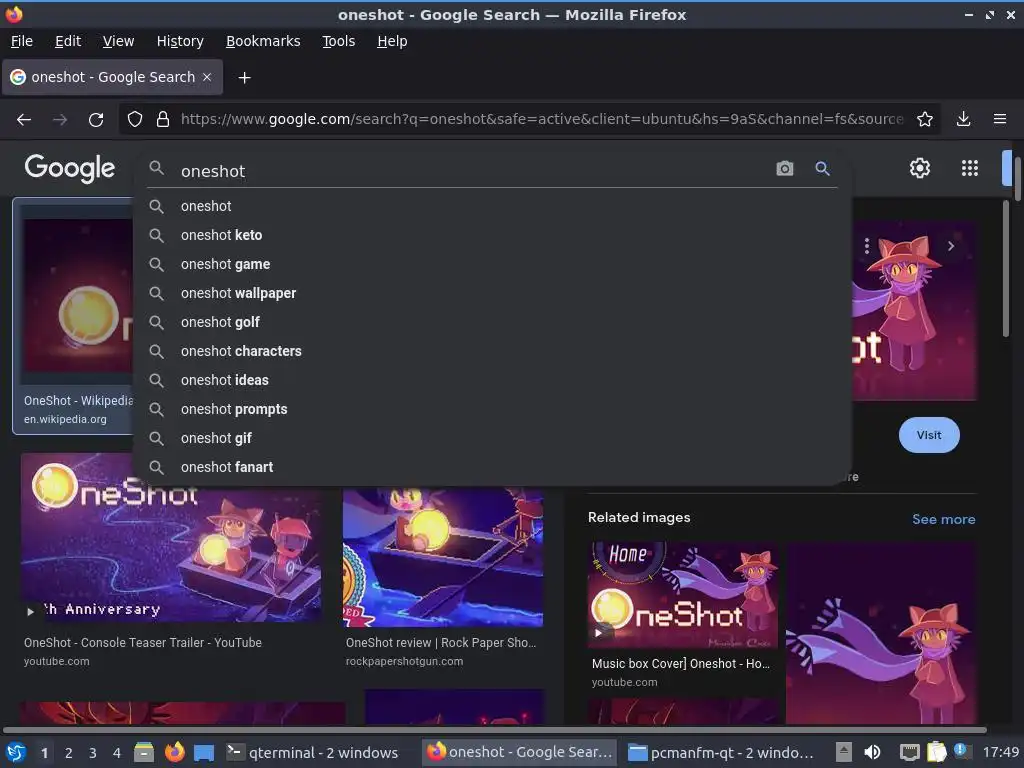Click the horizontal scrollbar at page bottom
The image size is (1024, 768).
pos(494,729)
